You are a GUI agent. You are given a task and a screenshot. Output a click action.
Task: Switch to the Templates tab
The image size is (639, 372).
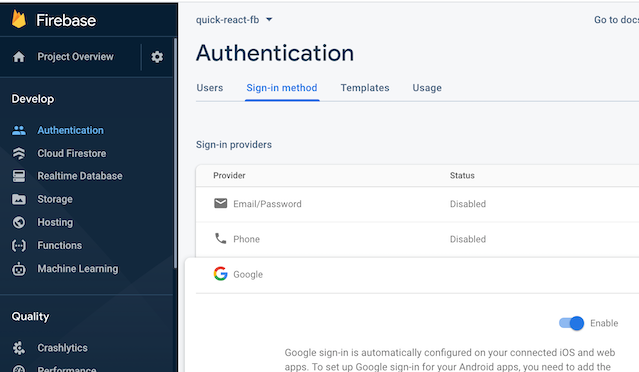coord(365,88)
